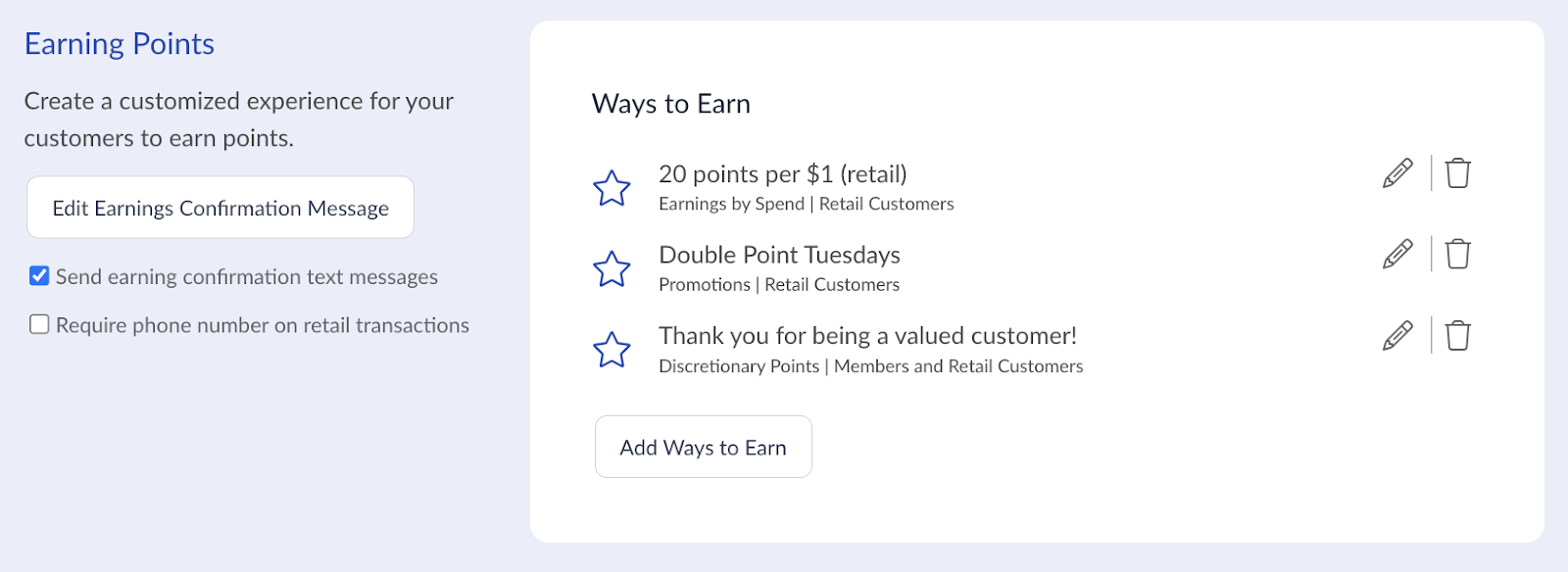This screenshot has width=1568, height=572.
Task: Click the star beside 20 points per $1
Action: click(x=612, y=188)
